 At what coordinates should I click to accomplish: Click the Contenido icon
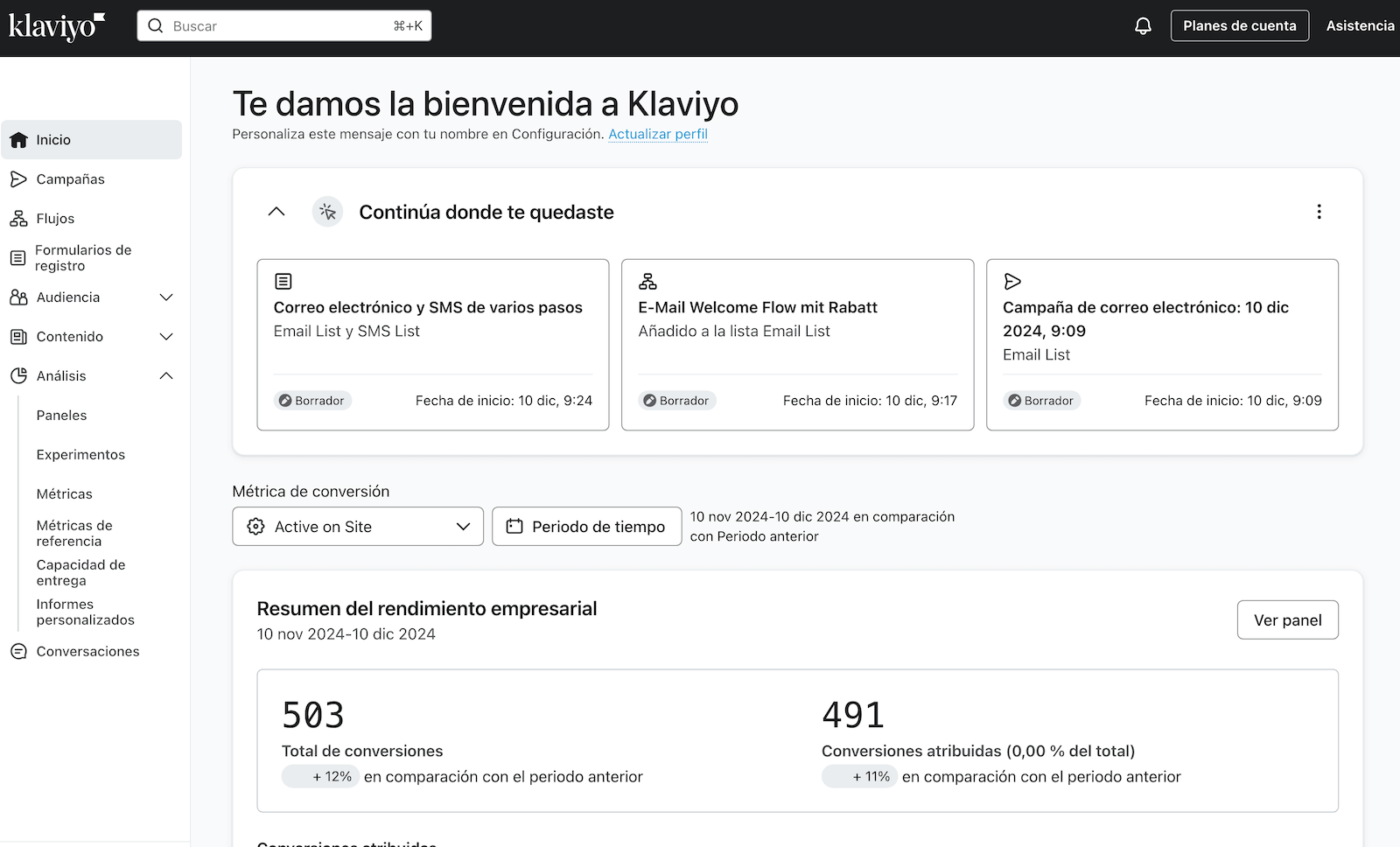[18, 337]
